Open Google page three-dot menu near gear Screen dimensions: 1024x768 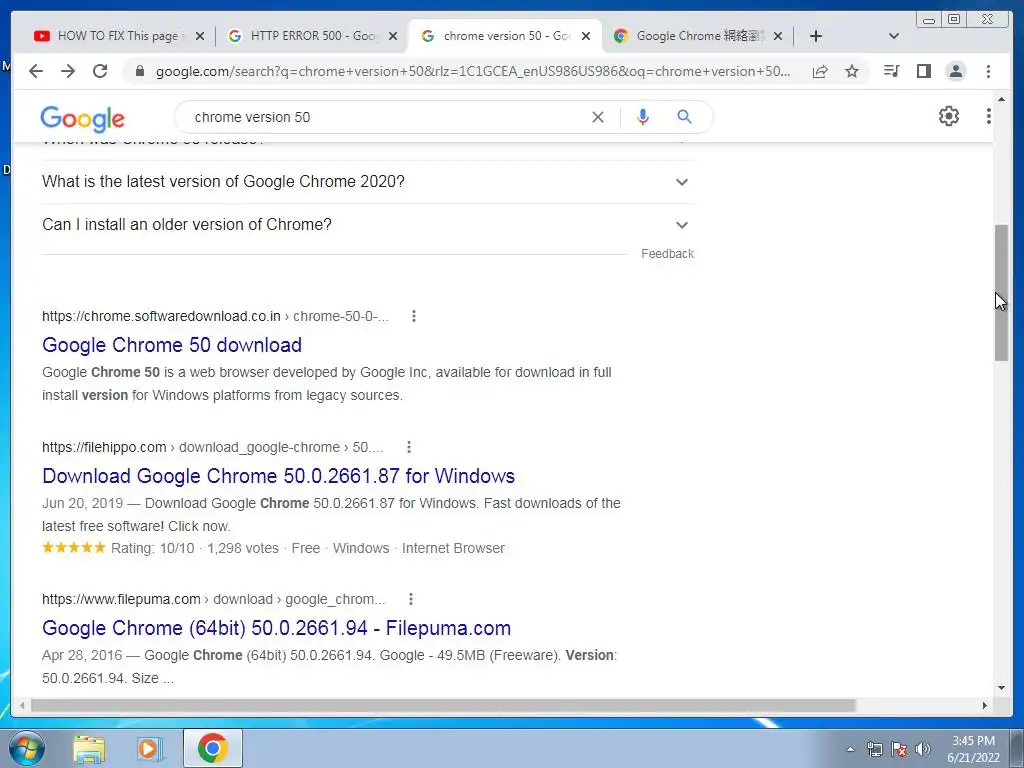coord(988,116)
